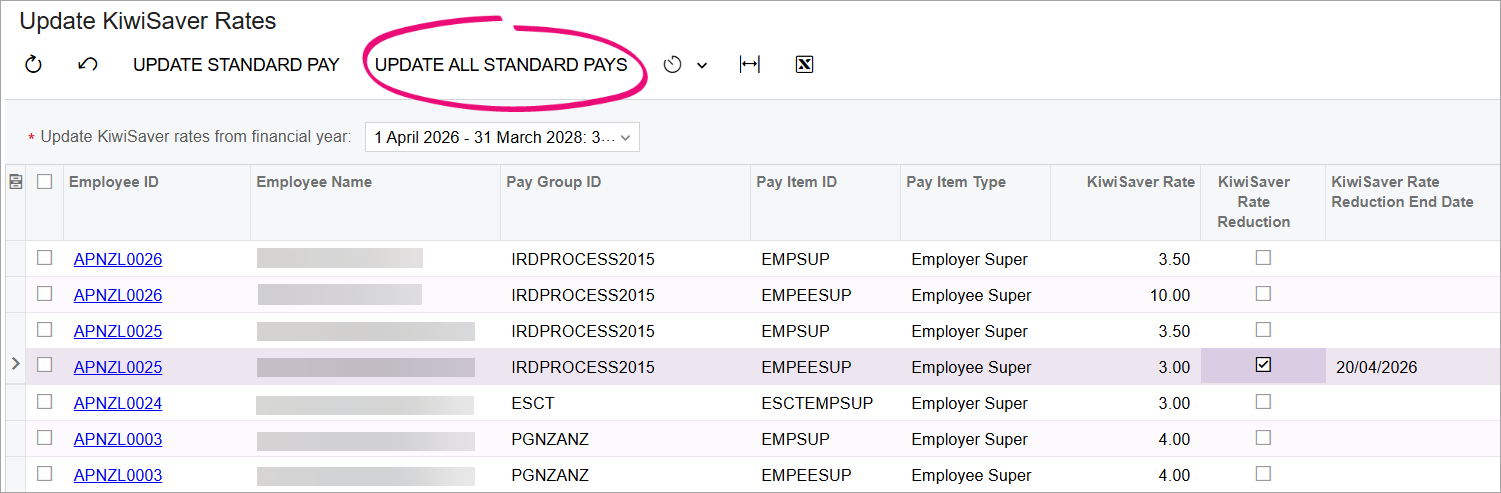Tick the select-all checkbox in header
The width and height of the screenshot is (1501, 493).
44,182
